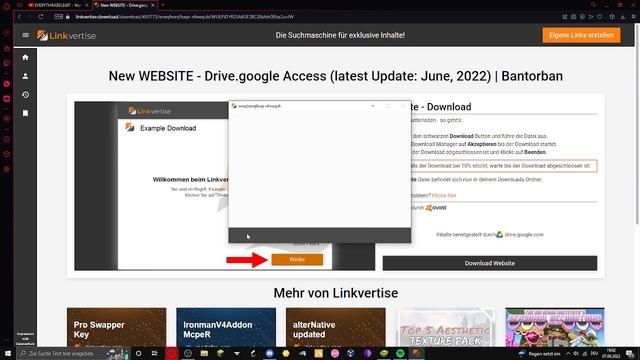Open the alterNative updated card
Viewport: 640px width, 360px height.
tap(336, 327)
